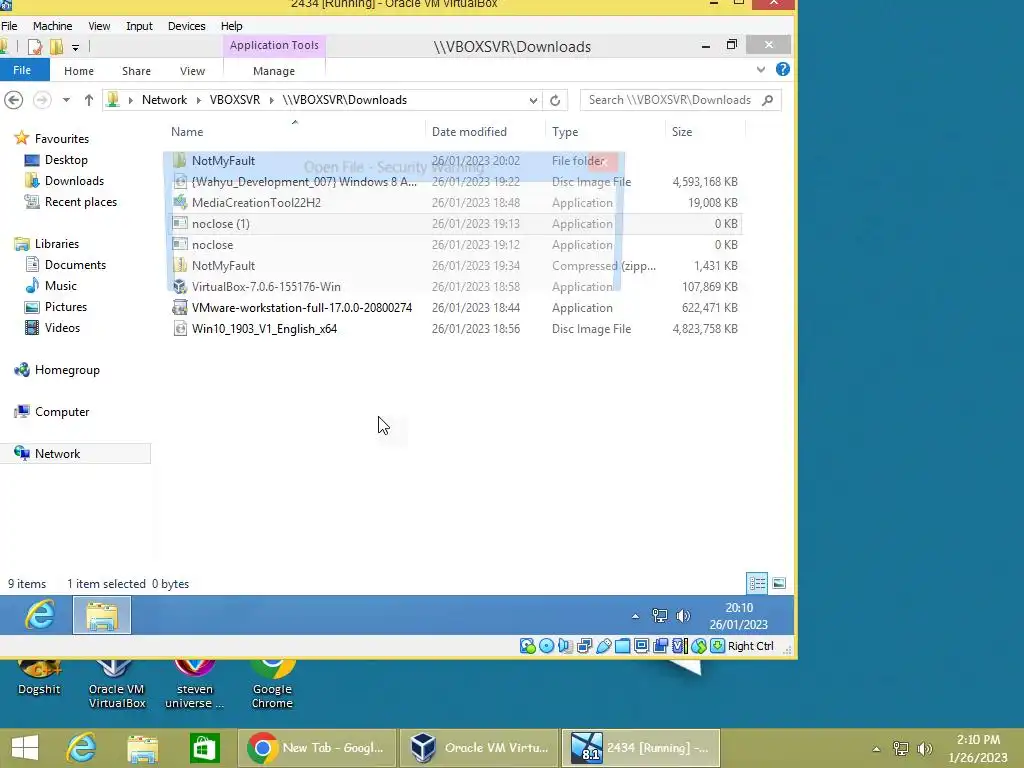Select Computer in navigation pane
1024x768 pixels.
tap(52, 411)
